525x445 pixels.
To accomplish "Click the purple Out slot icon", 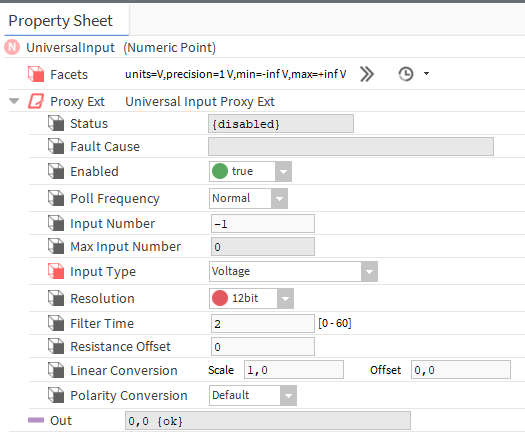I will click(36, 420).
